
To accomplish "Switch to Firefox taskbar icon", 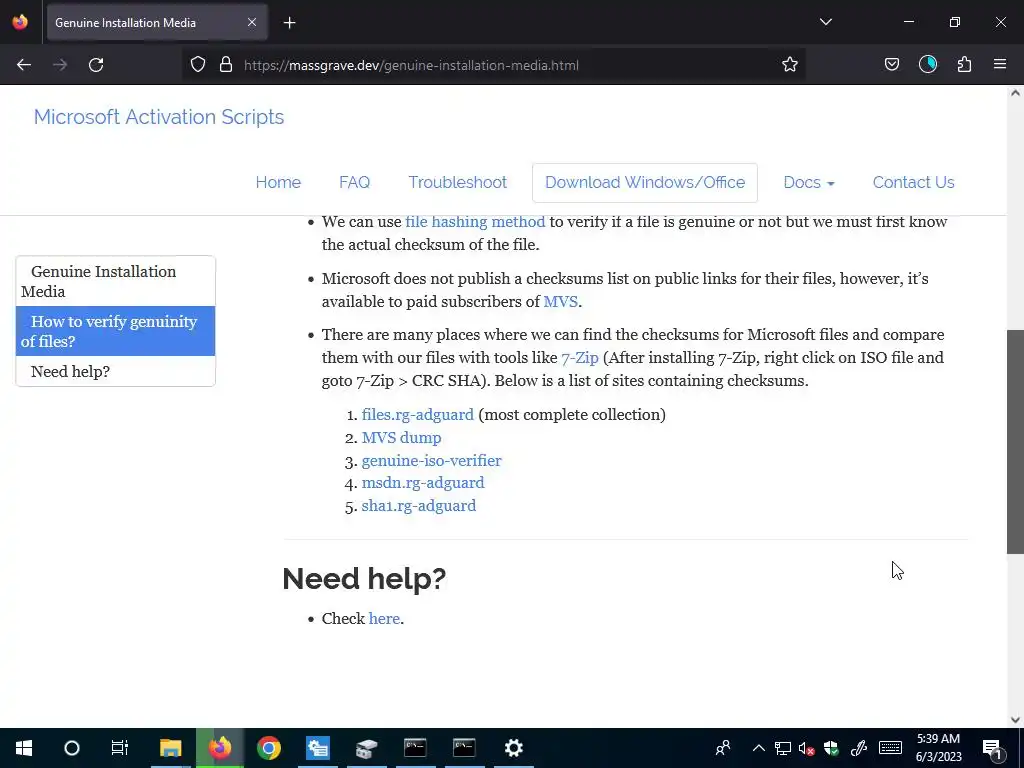I will click(x=220, y=748).
